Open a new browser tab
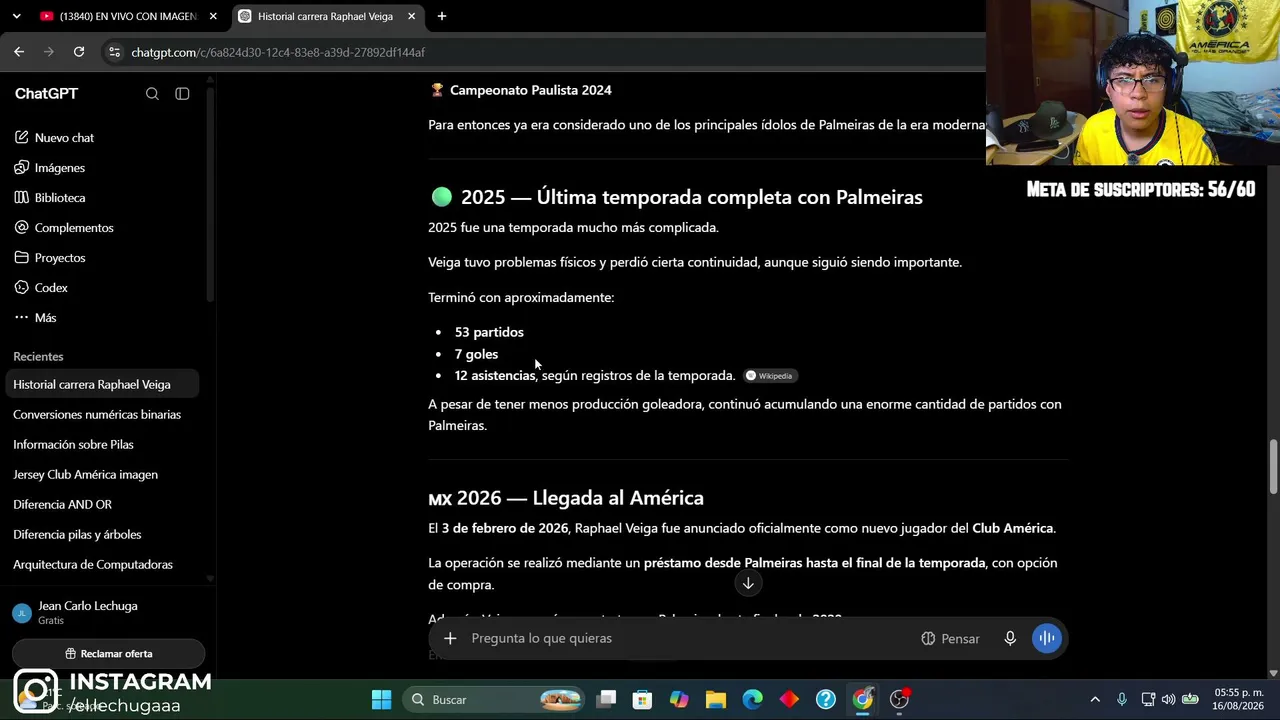The height and width of the screenshot is (720, 1280). (442, 16)
